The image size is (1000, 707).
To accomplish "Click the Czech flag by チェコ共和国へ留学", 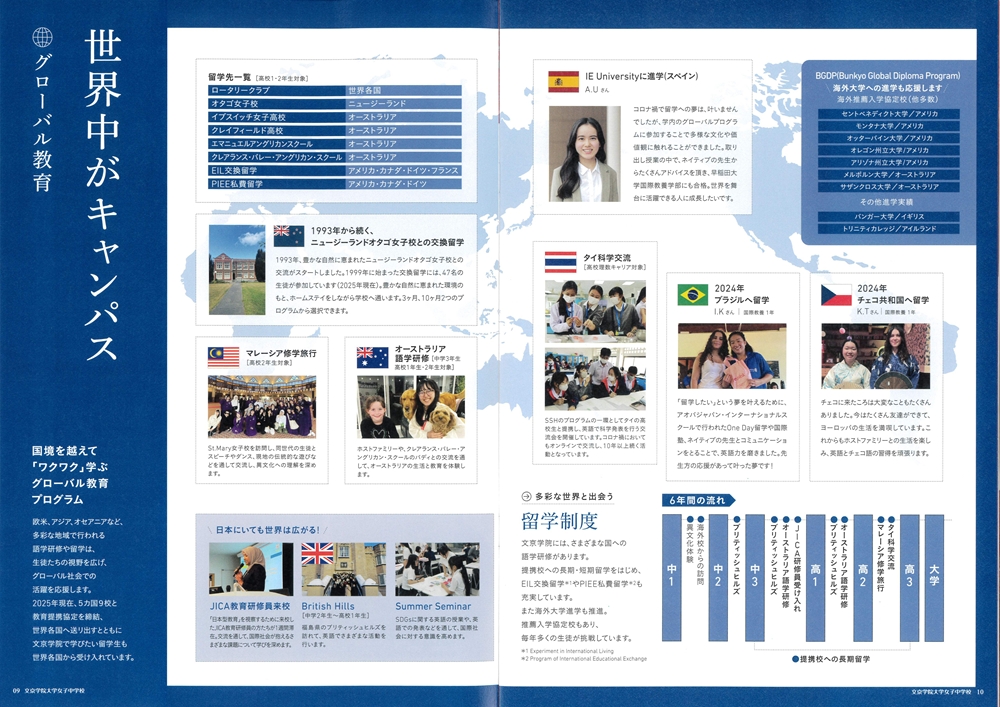I will click(x=836, y=295).
